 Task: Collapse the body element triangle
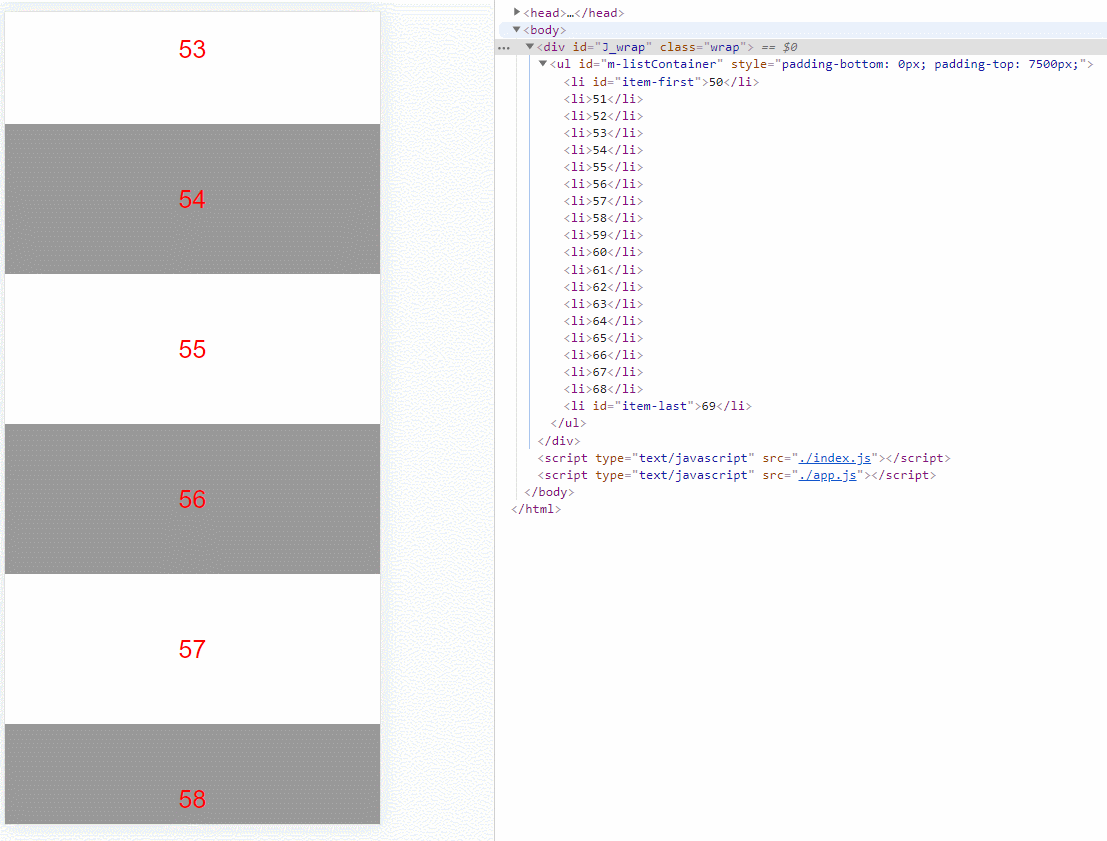click(517, 30)
